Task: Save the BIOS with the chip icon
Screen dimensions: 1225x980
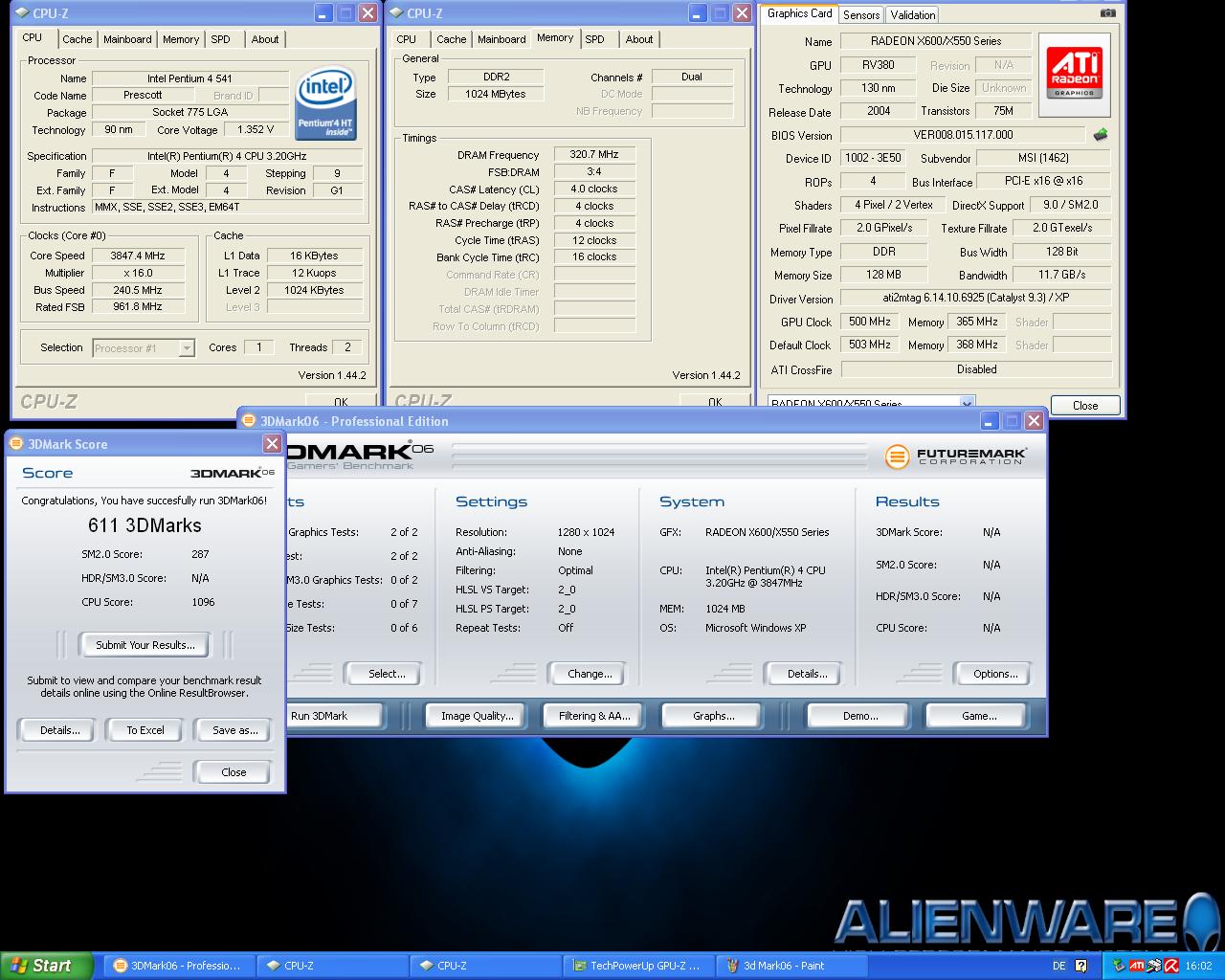Action: (1101, 135)
